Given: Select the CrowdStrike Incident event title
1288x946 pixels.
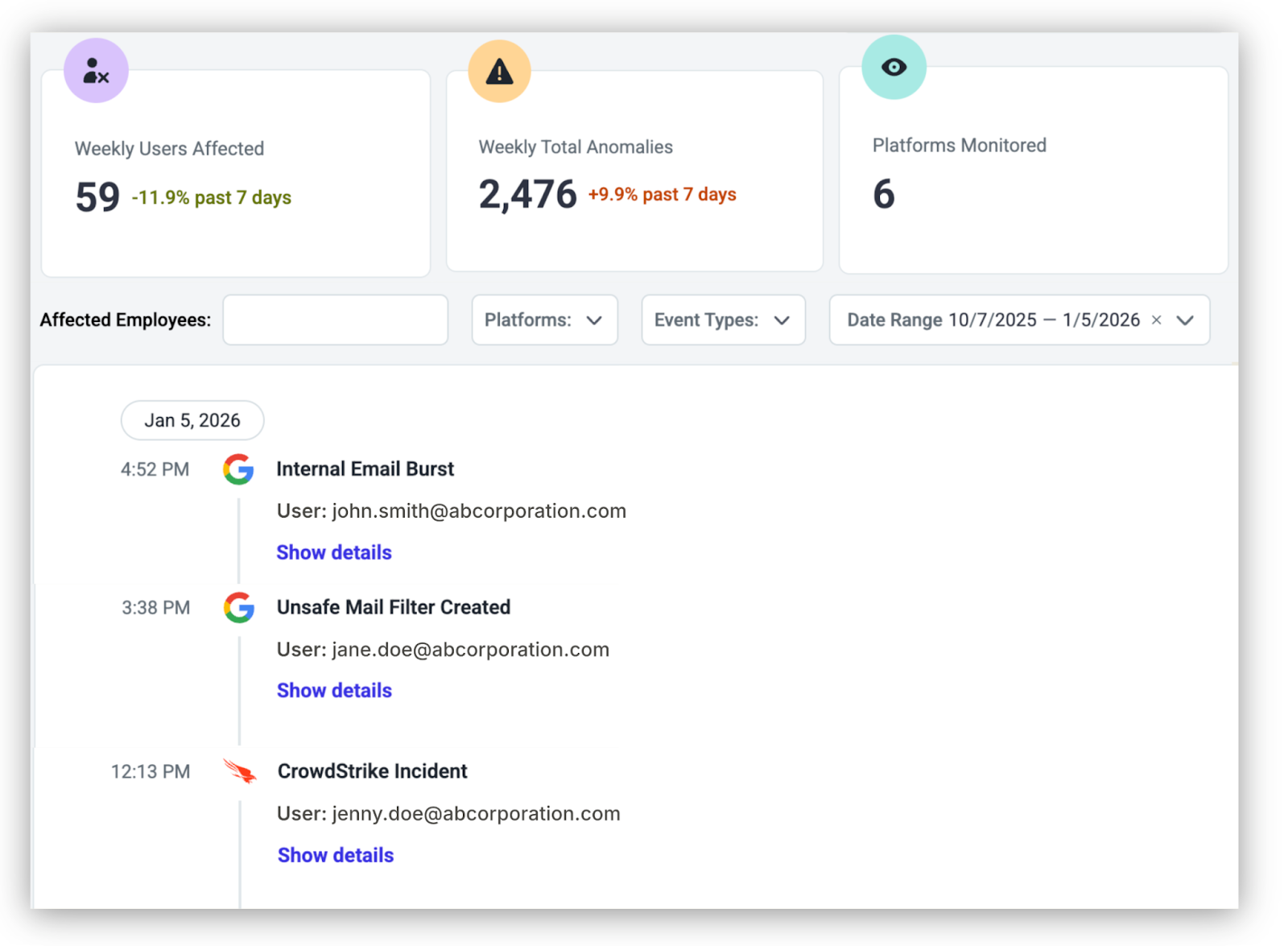Looking at the screenshot, I should 372,771.
